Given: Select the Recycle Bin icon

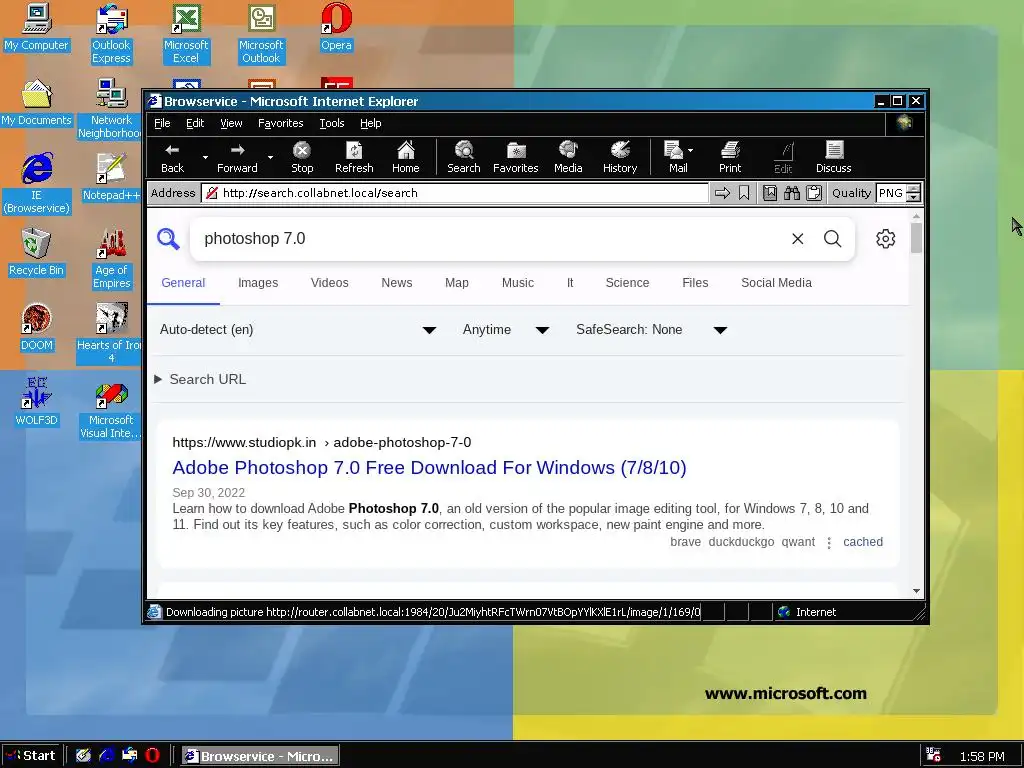Looking at the screenshot, I should tap(37, 252).
